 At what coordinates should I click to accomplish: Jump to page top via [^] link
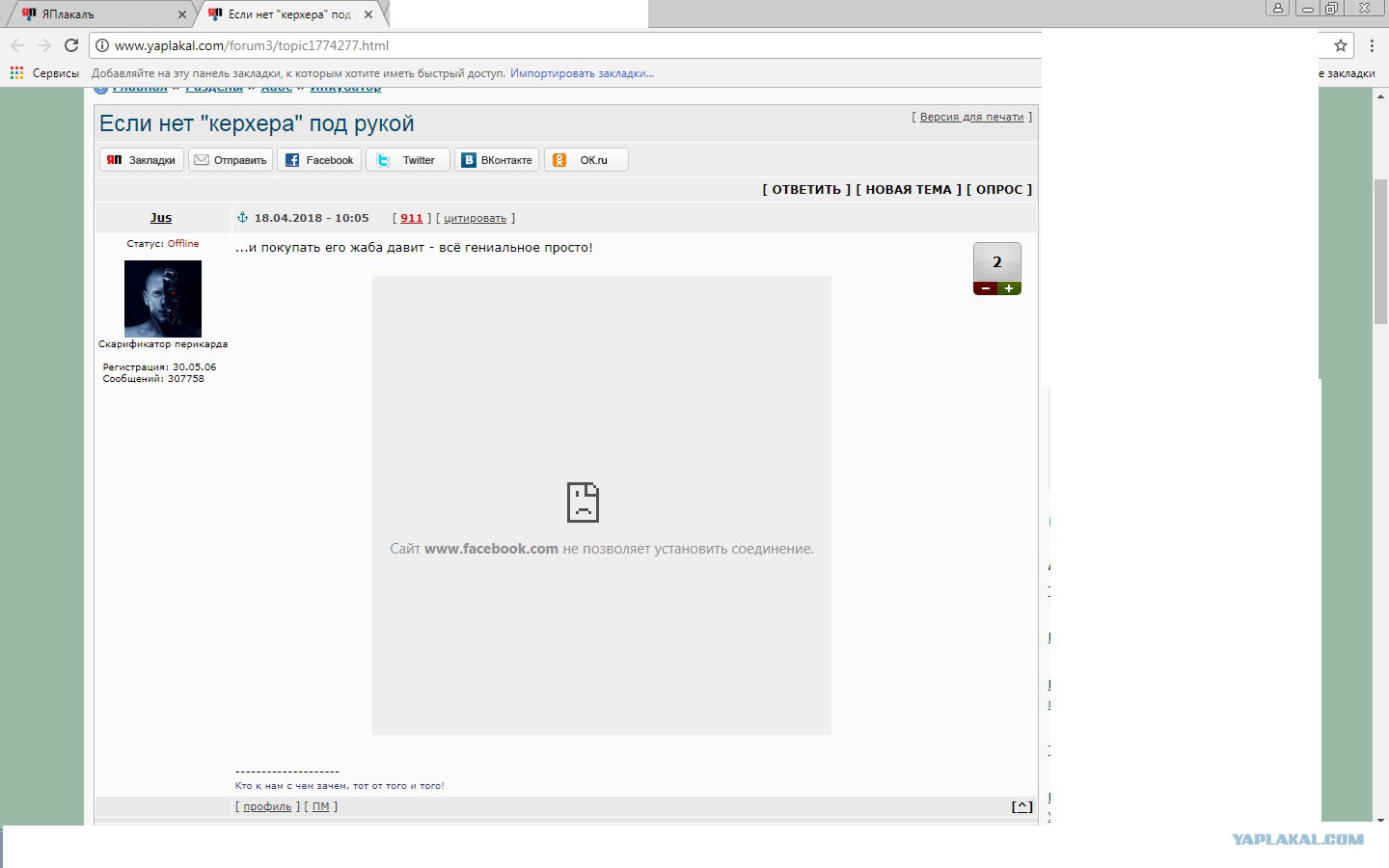tap(1021, 806)
